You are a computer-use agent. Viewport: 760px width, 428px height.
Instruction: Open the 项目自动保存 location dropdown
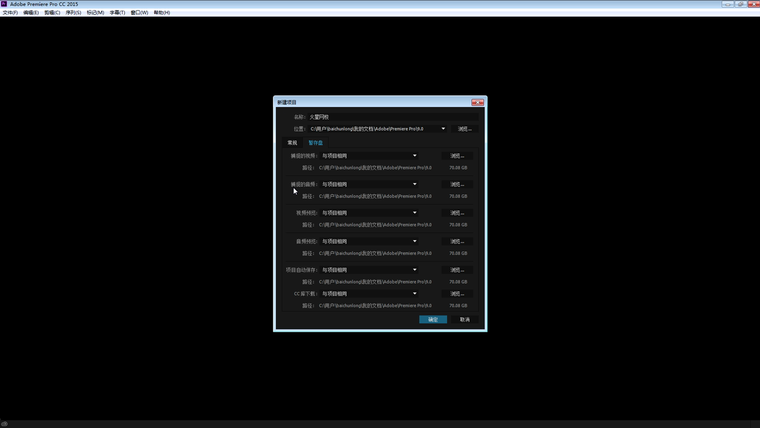tap(414, 270)
